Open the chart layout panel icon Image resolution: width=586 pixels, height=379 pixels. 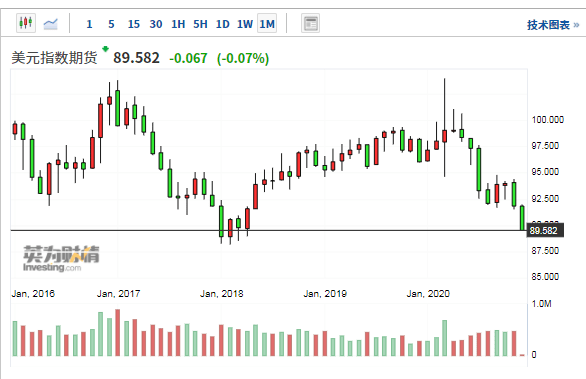[x=310, y=24]
